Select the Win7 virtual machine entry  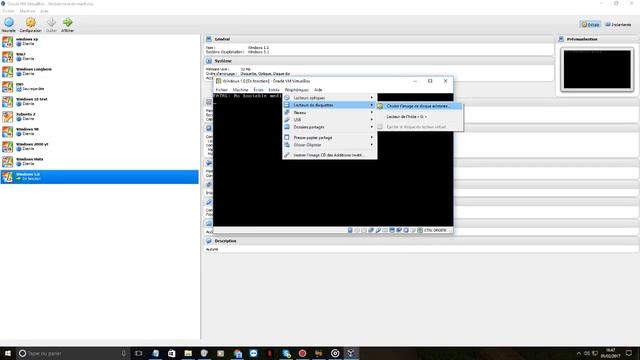click(x=100, y=57)
